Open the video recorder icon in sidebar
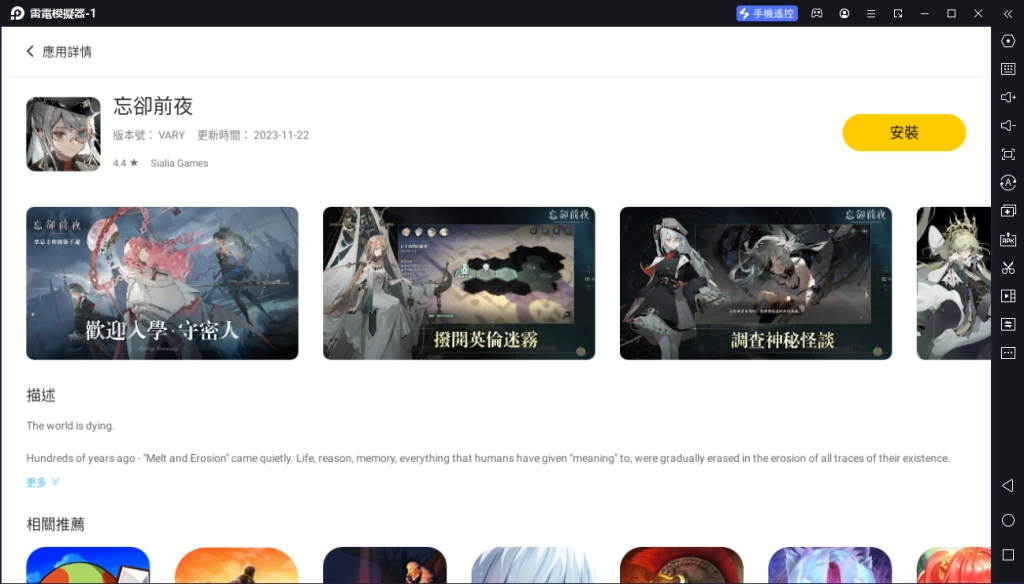The image size is (1024, 584). [x=1008, y=296]
